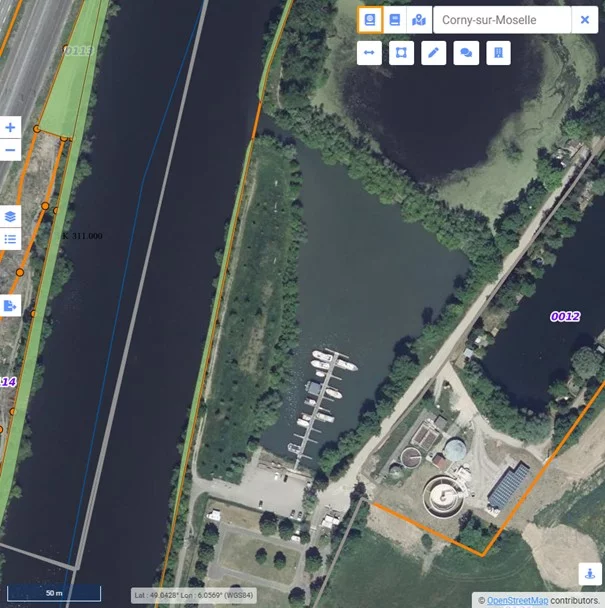605x608 pixels.
Task: Activate the pencil drawing tool
Action: click(x=433, y=53)
